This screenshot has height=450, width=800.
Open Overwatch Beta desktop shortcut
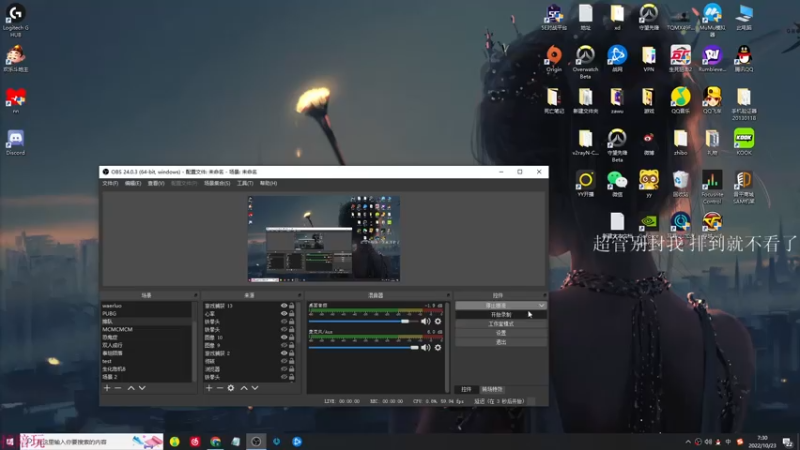coord(585,61)
